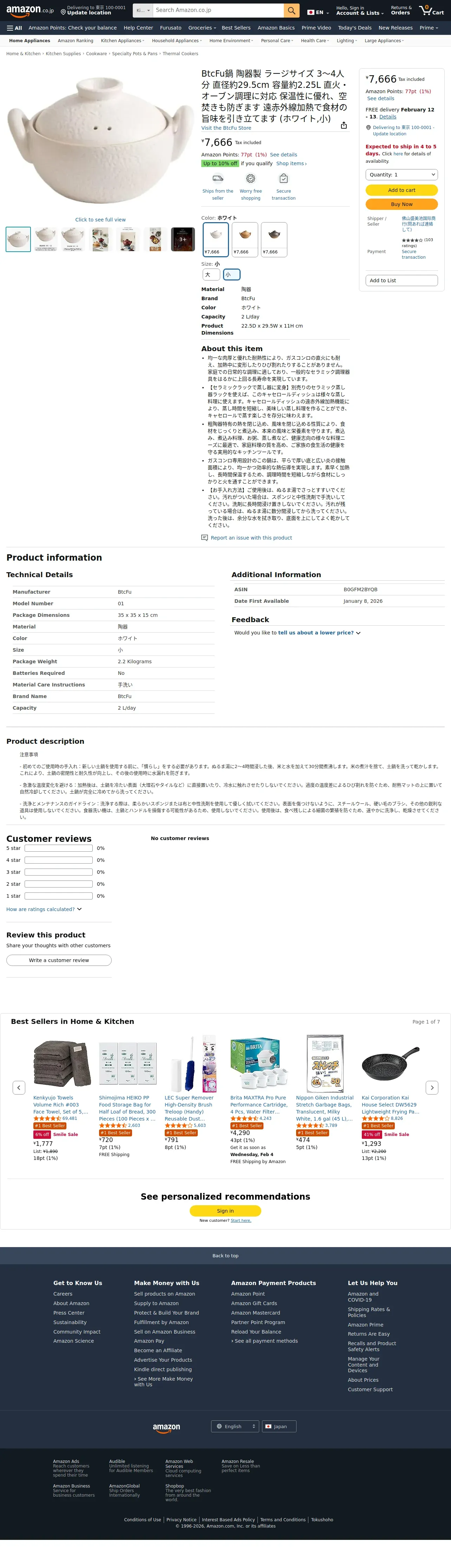Open Amazon Ranking subnav item
This screenshot has height=1568, width=451.
(x=76, y=41)
